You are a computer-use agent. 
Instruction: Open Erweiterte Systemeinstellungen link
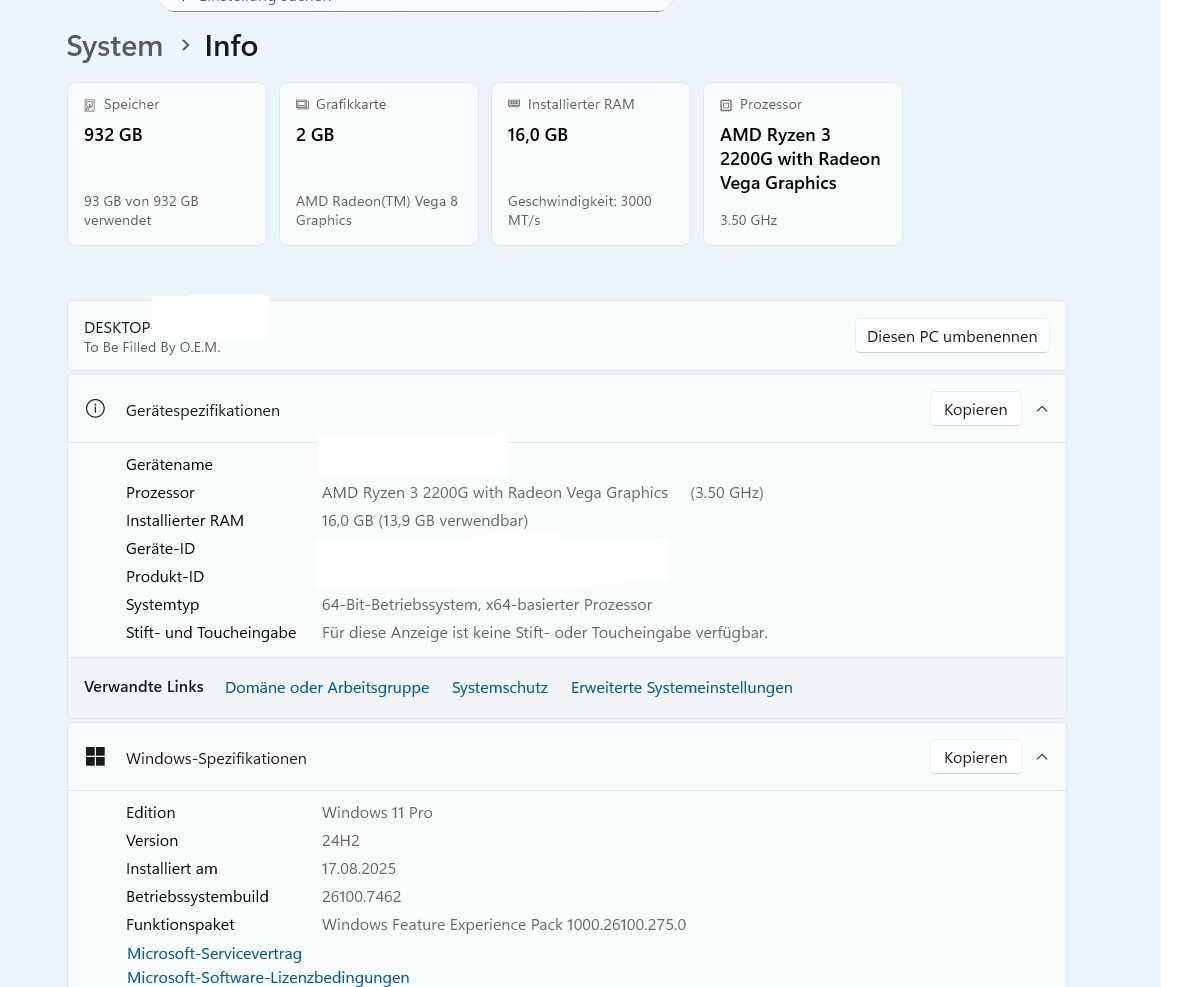(681, 688)
